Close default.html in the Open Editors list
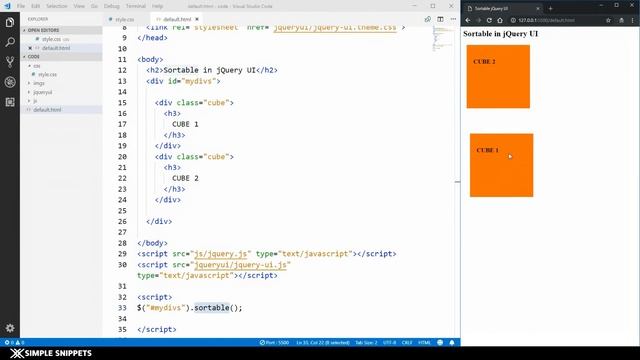The image size is (640, 360). pos(30,48)
